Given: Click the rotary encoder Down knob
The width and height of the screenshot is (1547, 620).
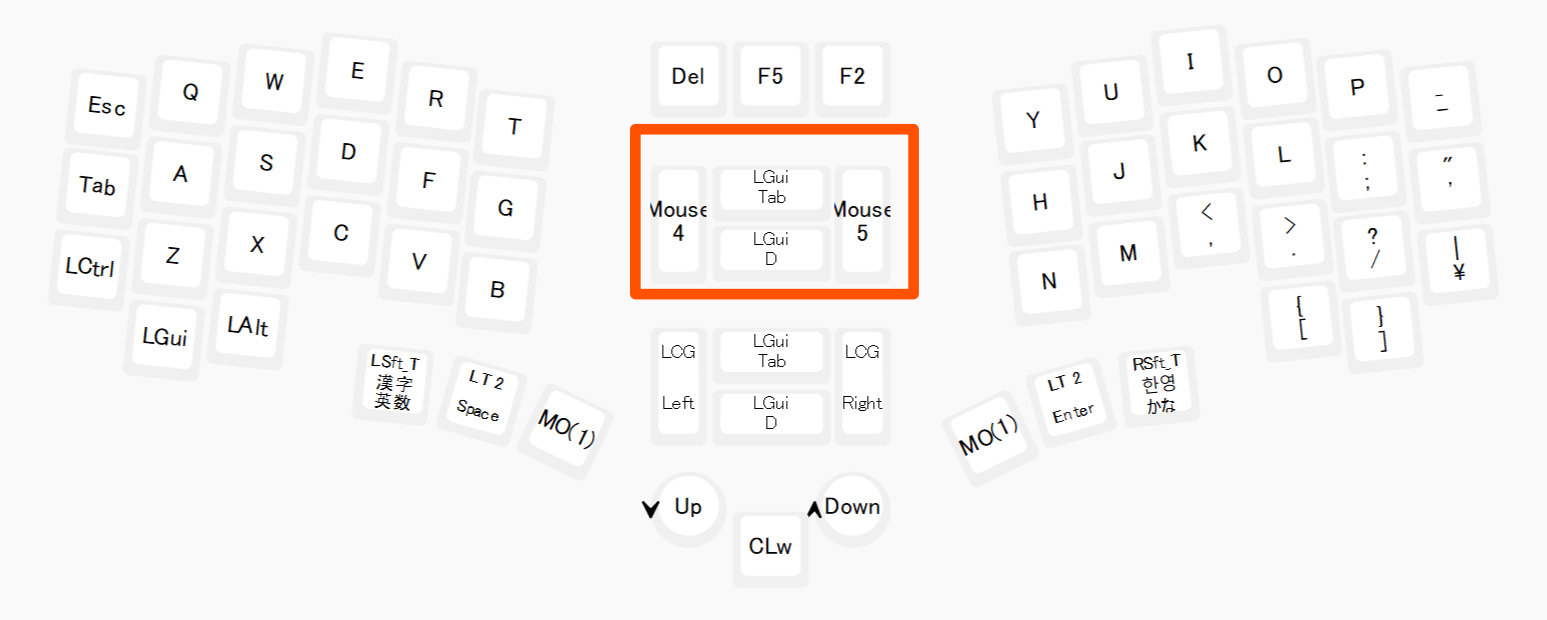Looking at the screenshot, I should (852, 507).
